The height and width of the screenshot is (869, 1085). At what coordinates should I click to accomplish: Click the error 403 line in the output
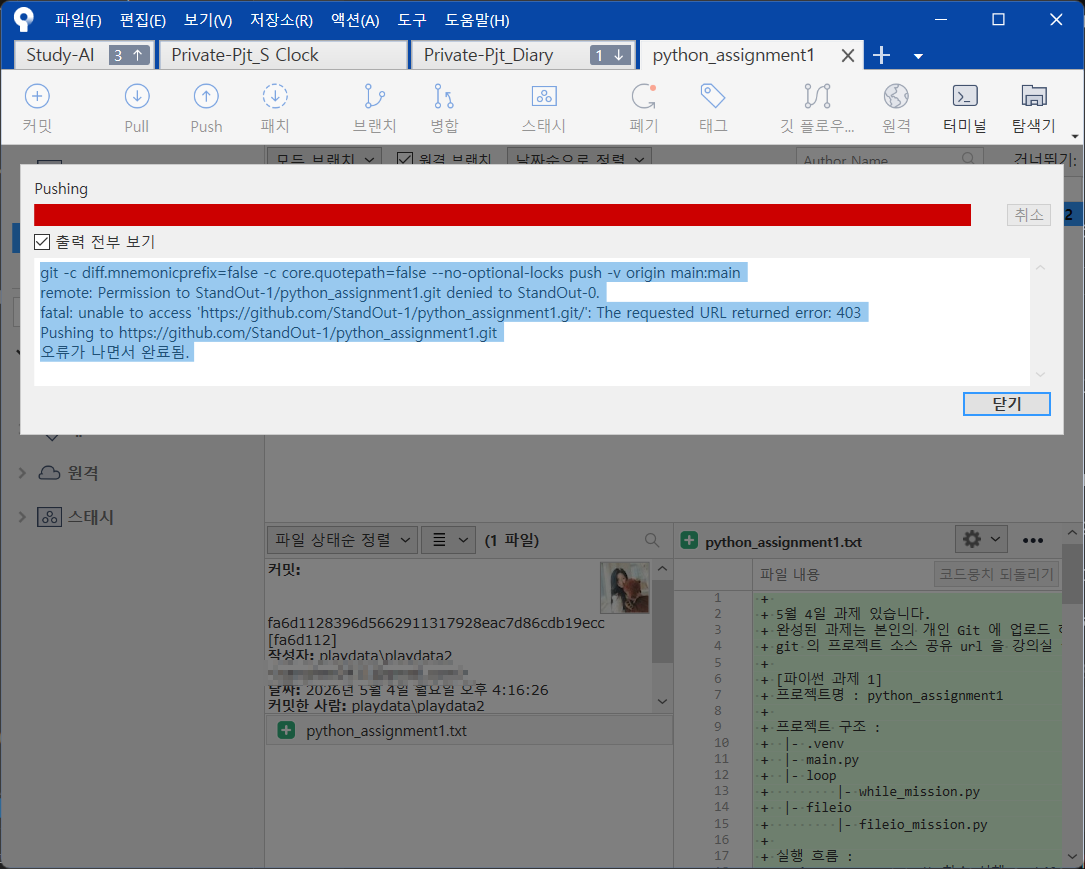(450, 313)
